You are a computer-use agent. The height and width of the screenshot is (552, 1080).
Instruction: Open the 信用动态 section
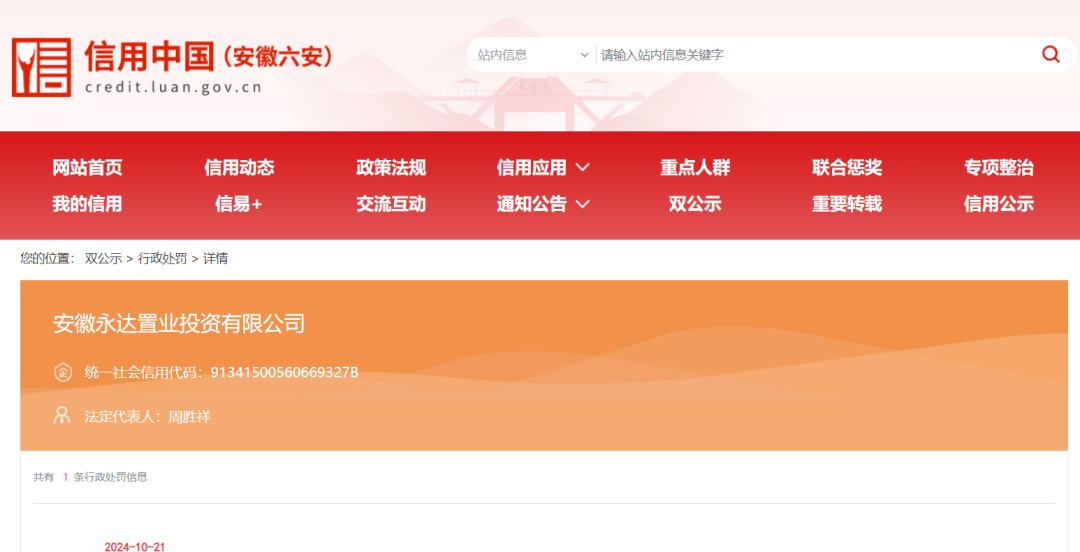point(239,167)
